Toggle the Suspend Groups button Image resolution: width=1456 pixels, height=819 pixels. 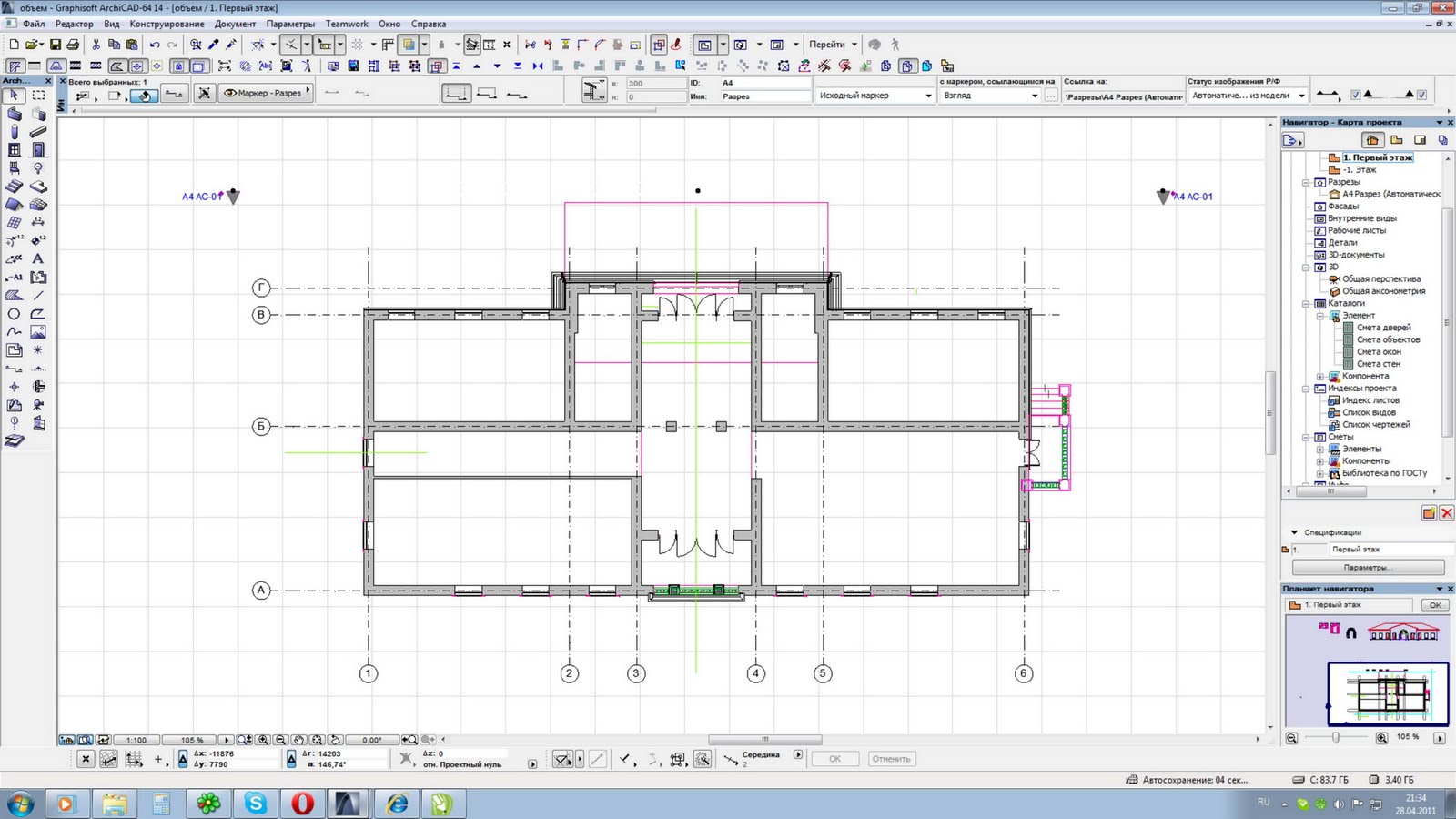[659, 44]
